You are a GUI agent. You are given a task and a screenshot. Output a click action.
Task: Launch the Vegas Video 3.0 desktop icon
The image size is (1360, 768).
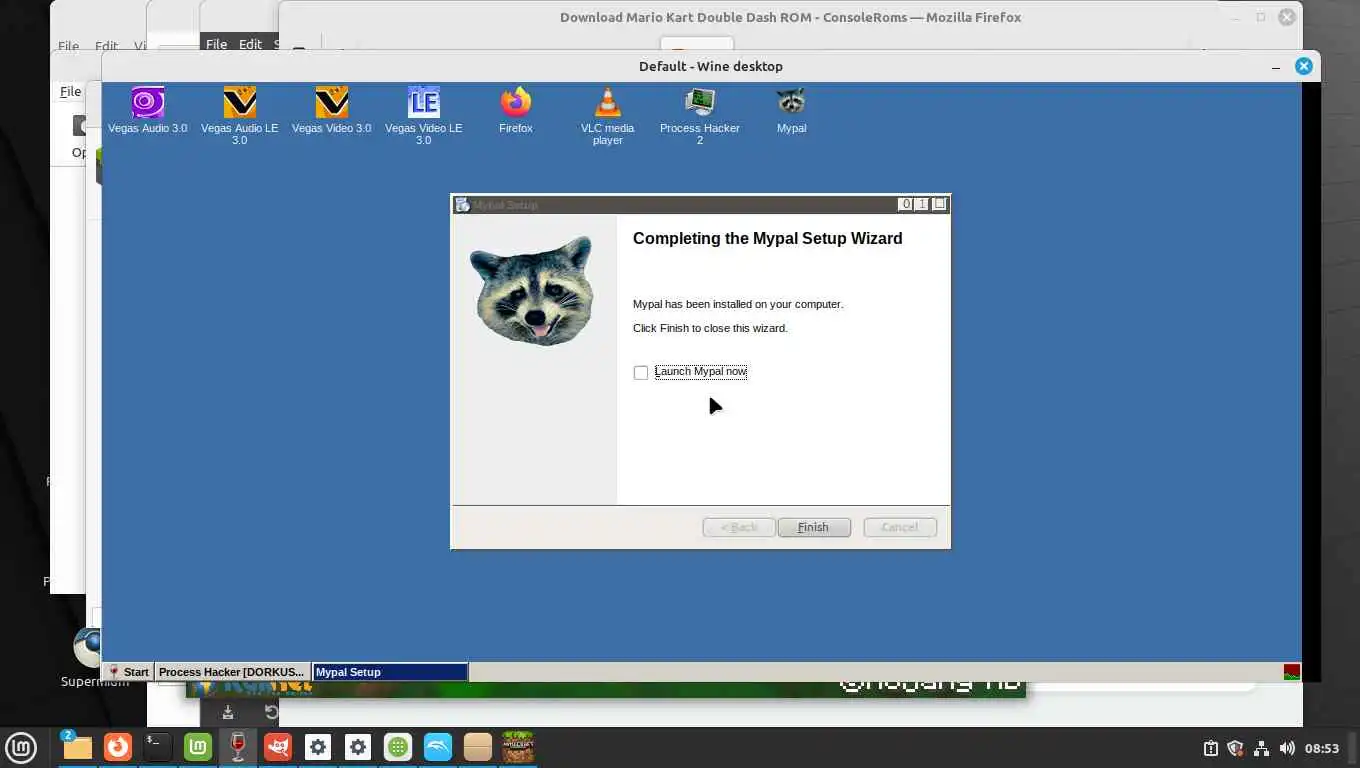click(x=331, y=110)
